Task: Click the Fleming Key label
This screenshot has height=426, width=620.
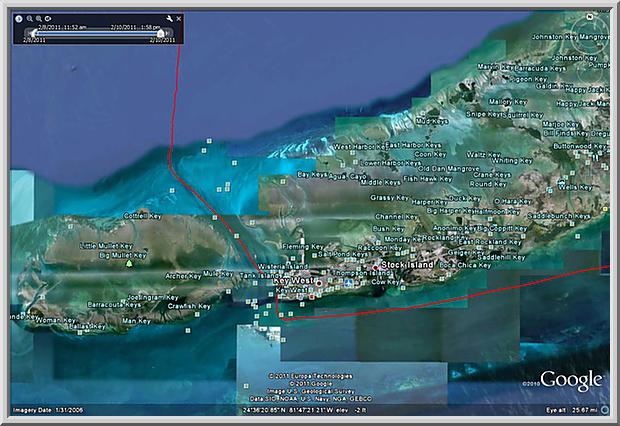Action: pos(301,246)
